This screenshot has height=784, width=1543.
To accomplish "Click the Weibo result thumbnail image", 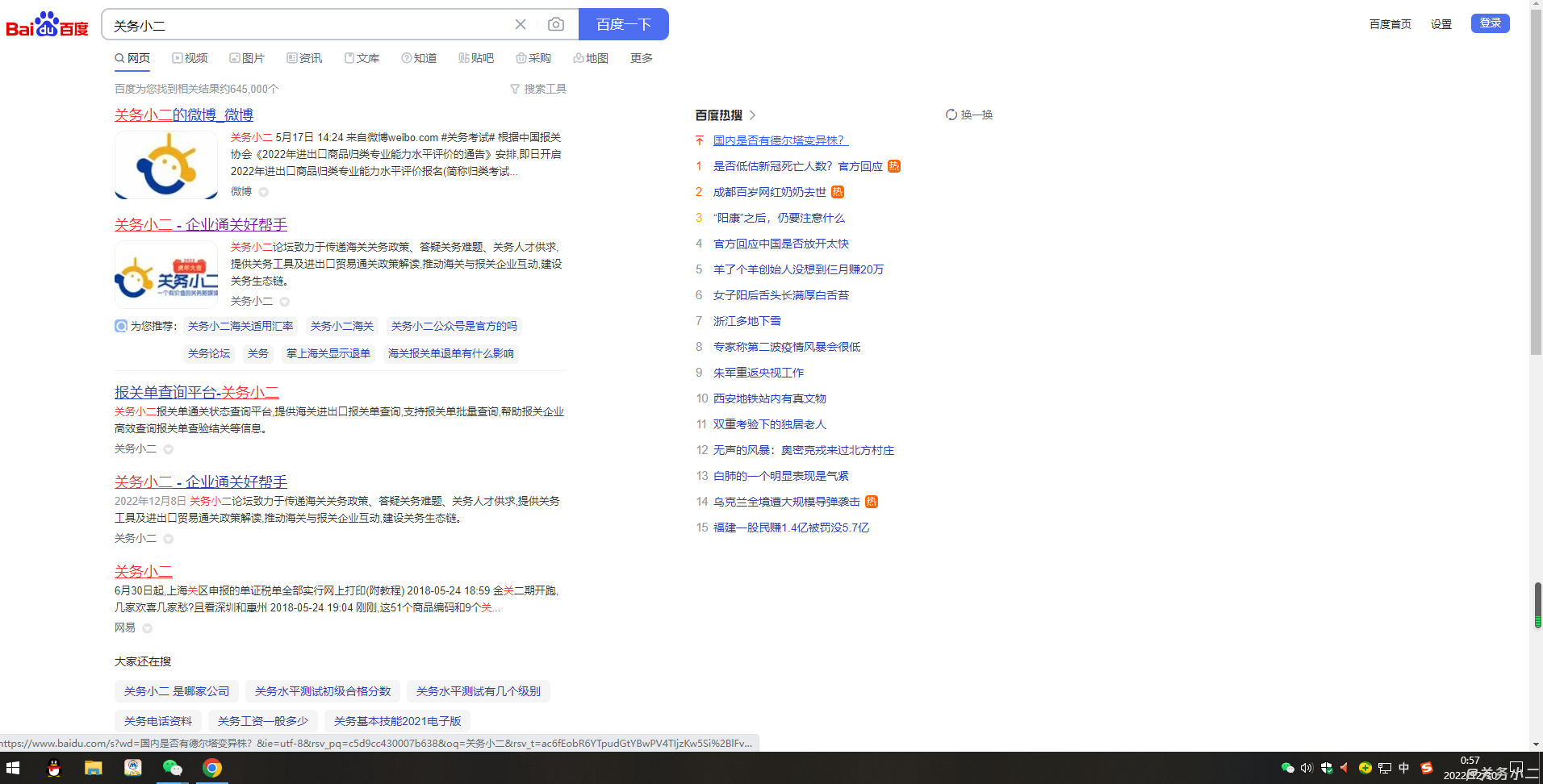I will 166,165.
